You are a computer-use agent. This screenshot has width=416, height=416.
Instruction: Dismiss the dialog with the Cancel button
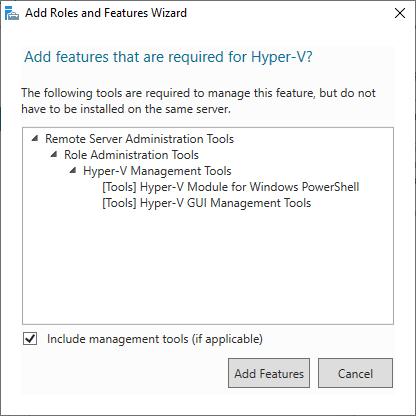(355, 373)
